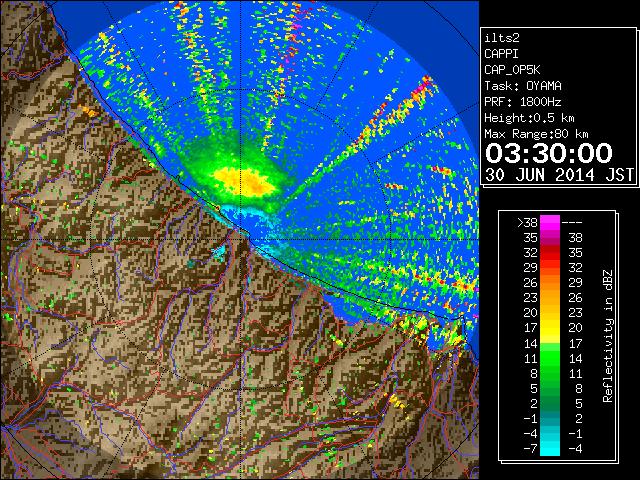
Task: Select the "---" legend upper-bound label
Action: click(x=572, y=223)
